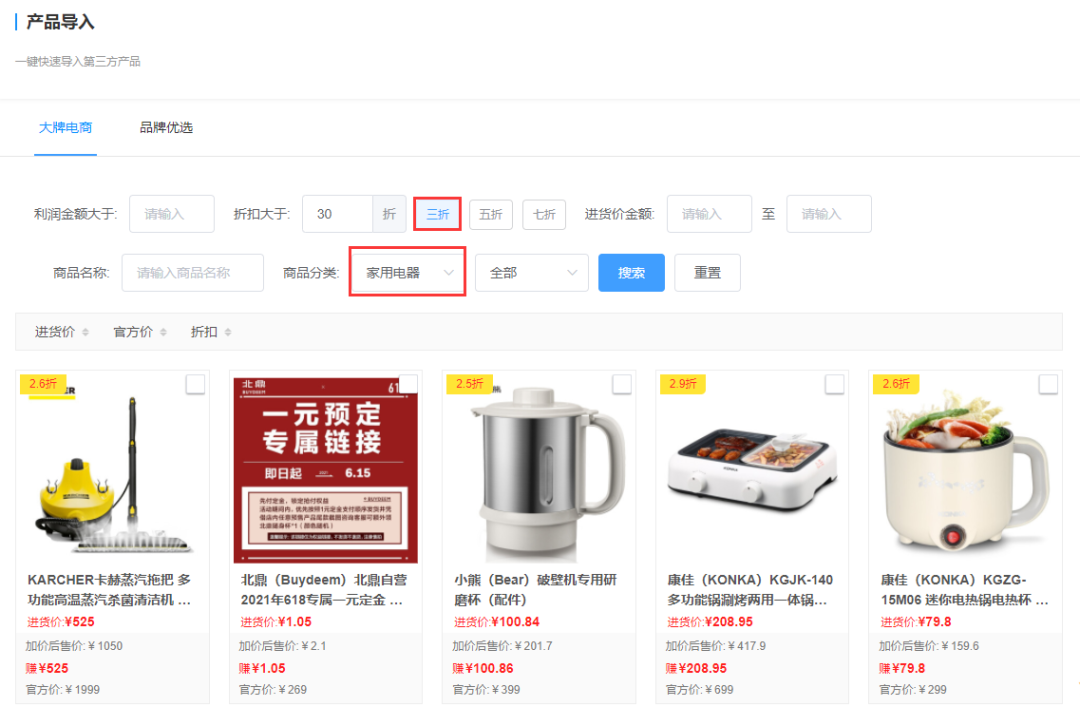This screenshot has height=707, width=1080.
Task: Click the 进货价:¥525 price text
Action: 61,622
